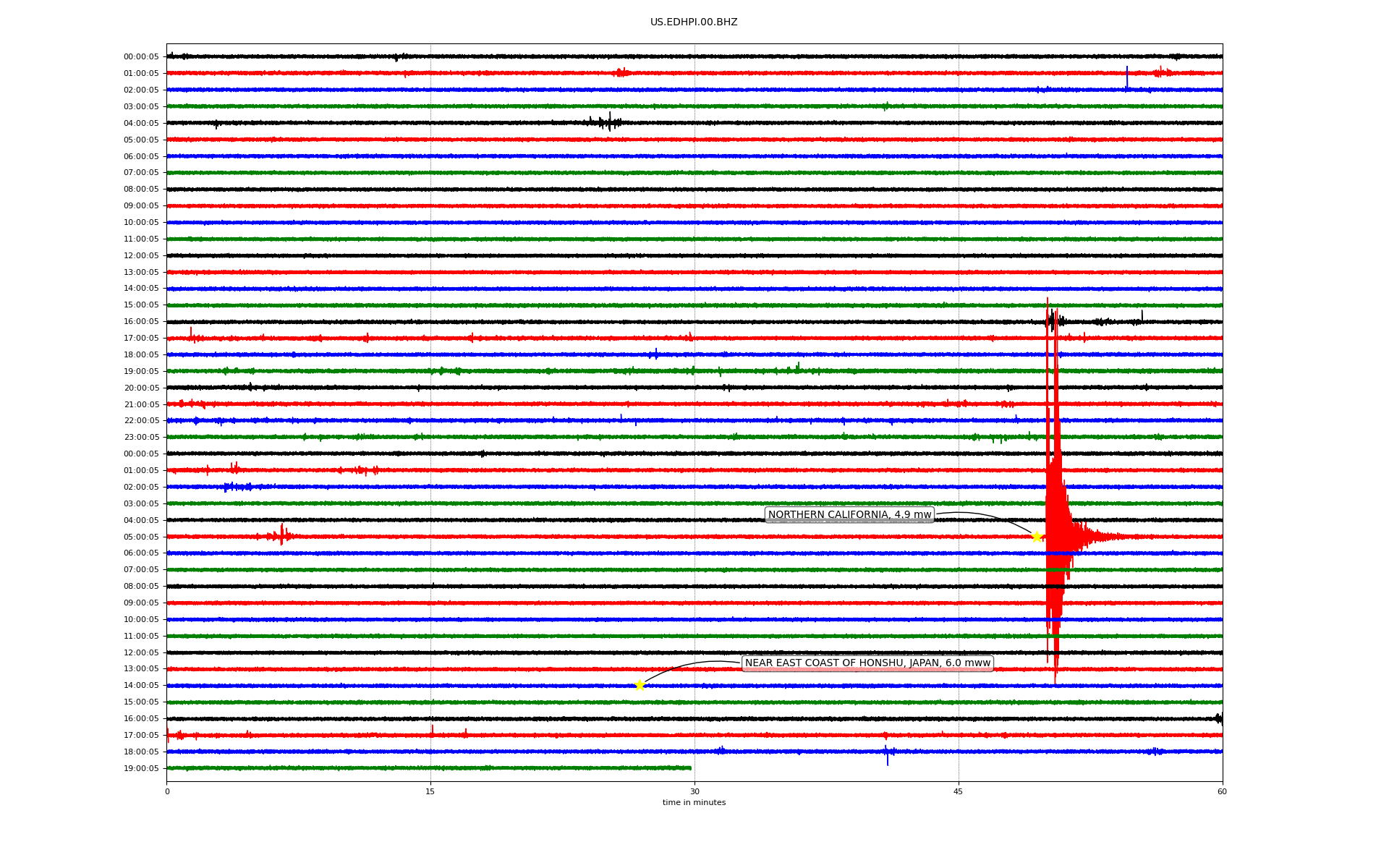Viewport: 1389px width, 868px height.
Task: Click the yellow star marking Northern California event
Action: coord(1037,537)
